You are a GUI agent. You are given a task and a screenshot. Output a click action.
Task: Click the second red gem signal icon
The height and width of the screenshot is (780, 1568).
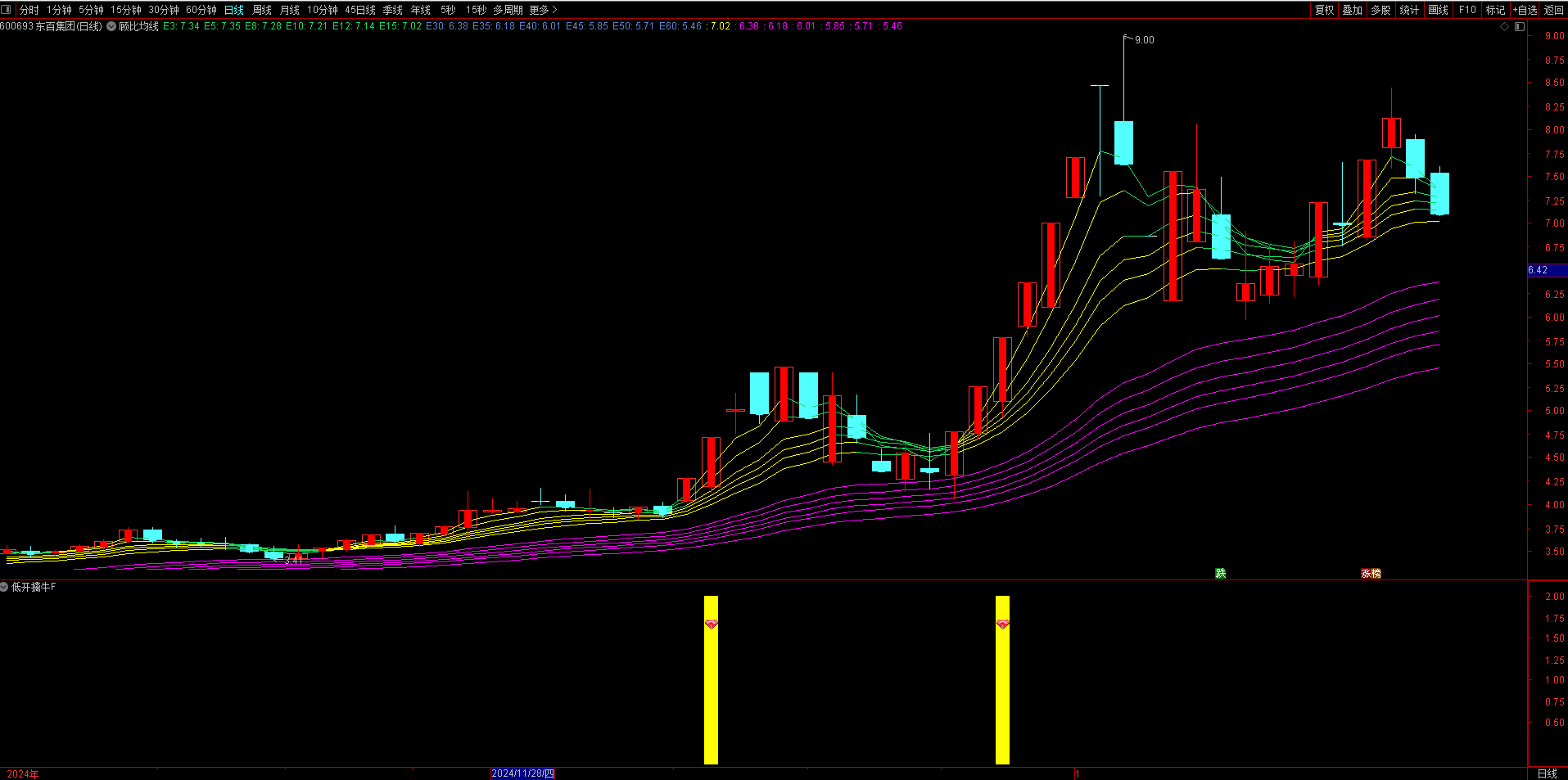[1002, 624]
